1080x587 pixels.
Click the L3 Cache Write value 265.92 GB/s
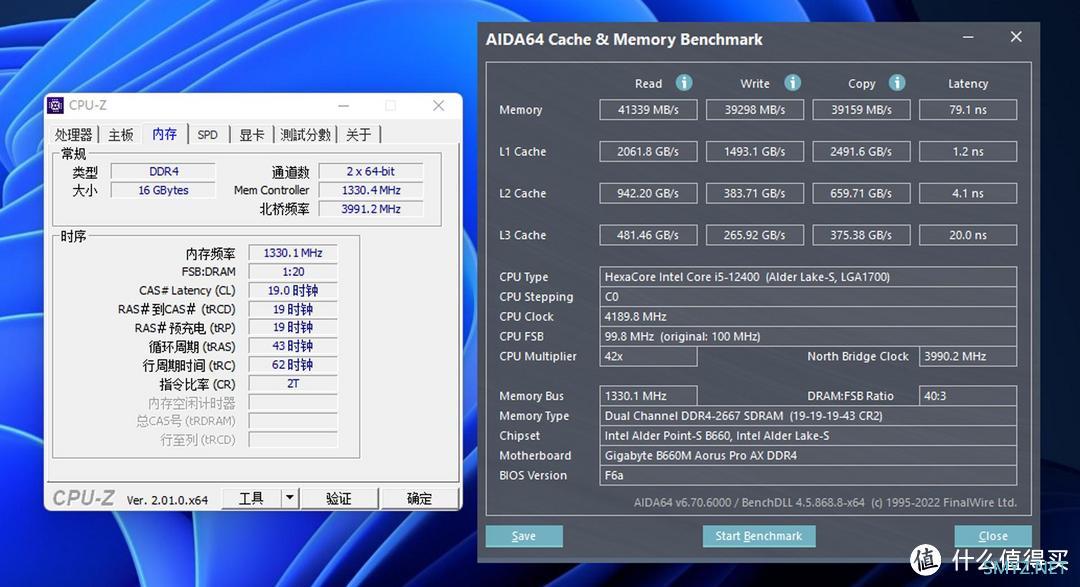(x=755, y=235)
